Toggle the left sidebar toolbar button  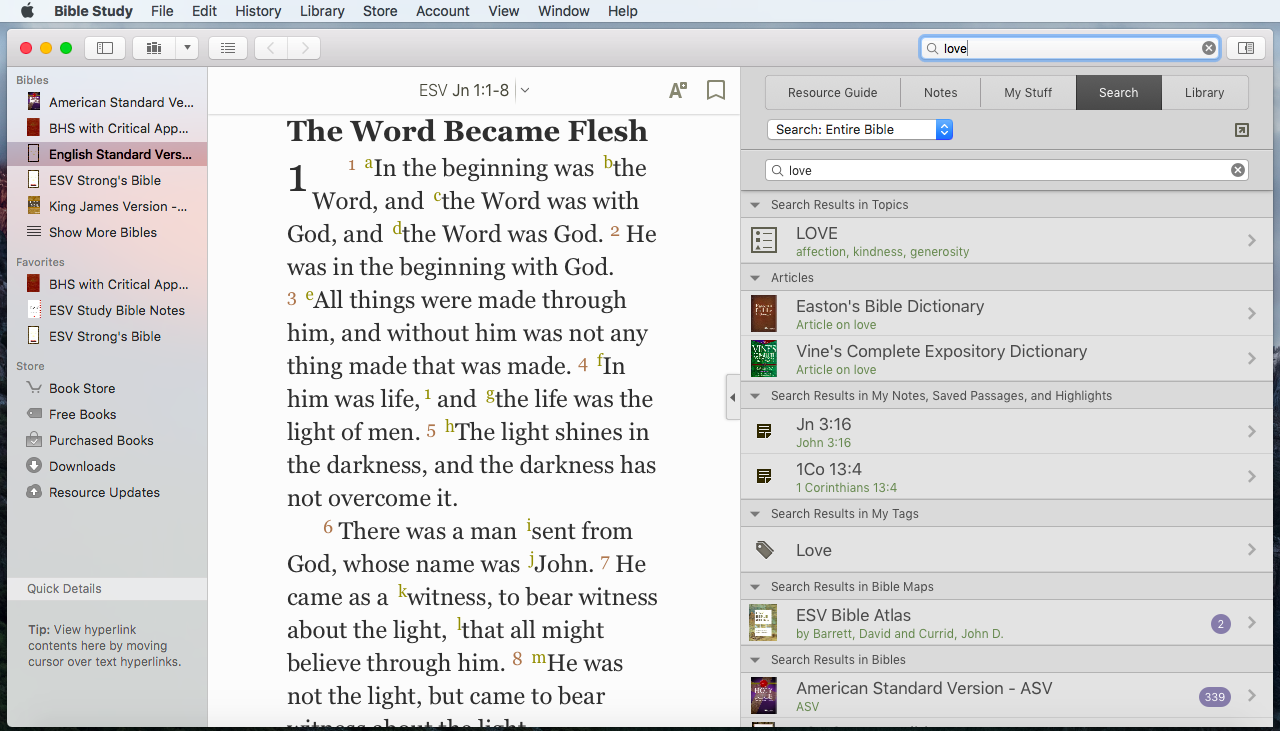point(105,47)
